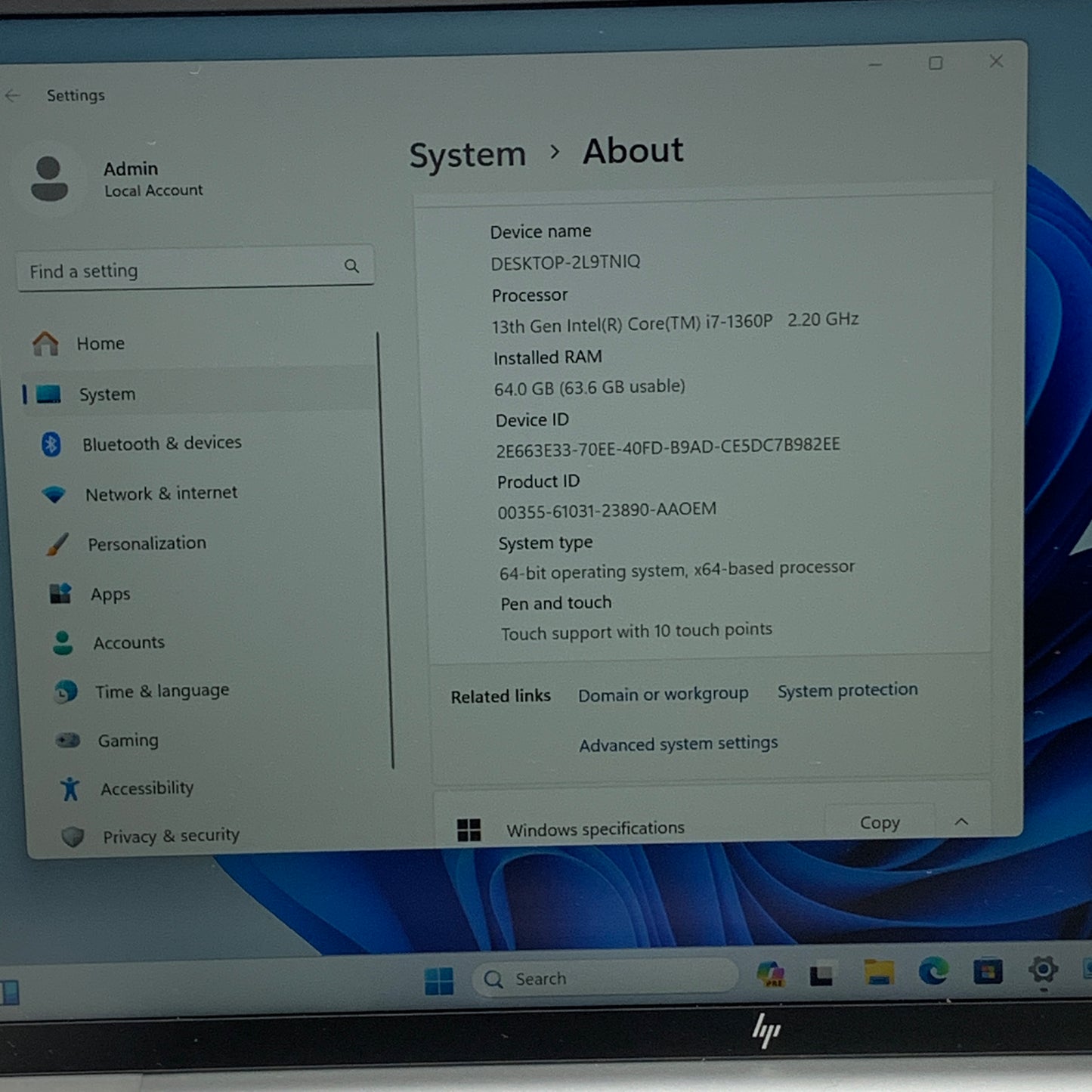Open Advanced system settings
This screenshot has width=1092, height=1092.
(678, 743)
